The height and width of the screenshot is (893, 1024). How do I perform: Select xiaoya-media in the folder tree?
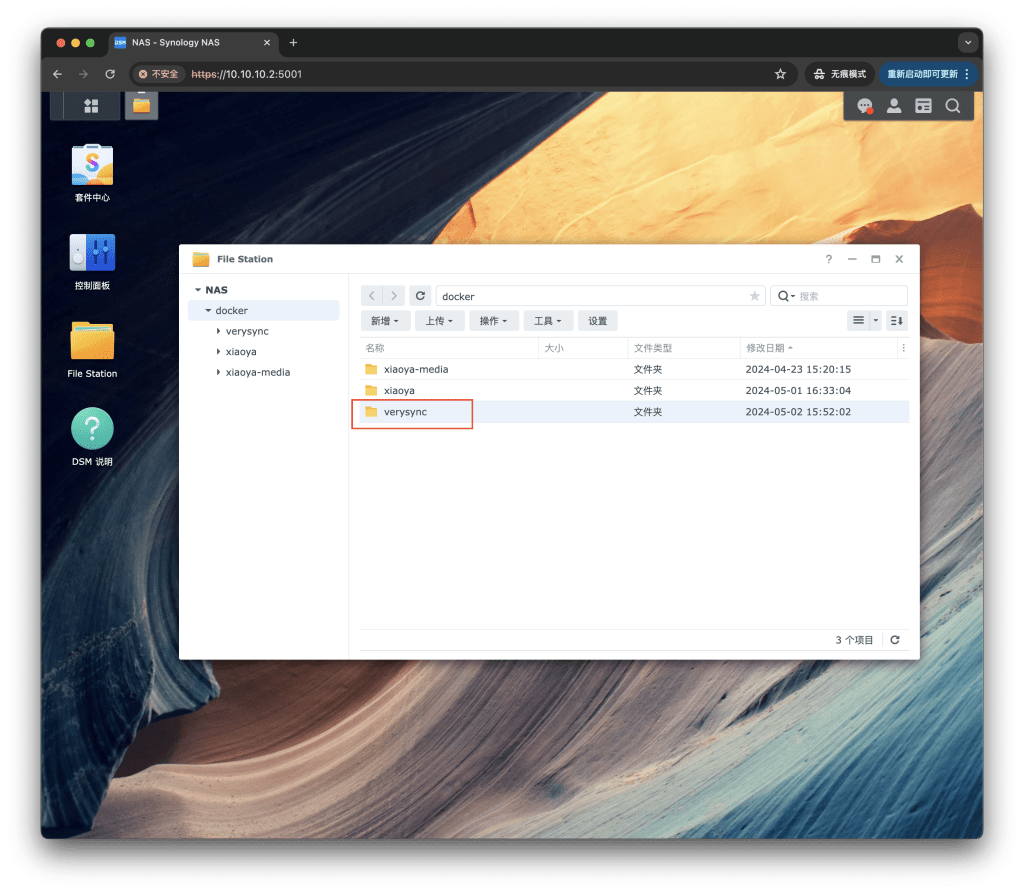[258, 372]
